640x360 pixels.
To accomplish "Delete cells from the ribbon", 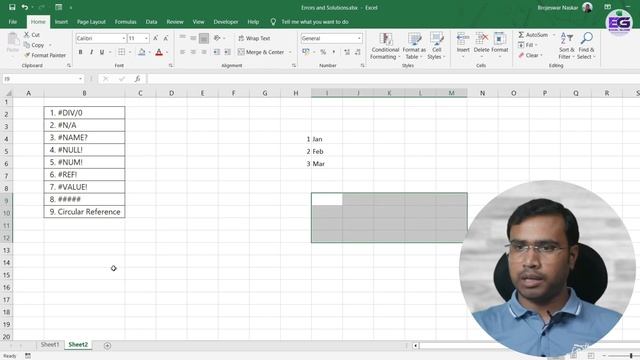I will pyautogui.click(x=481, y=45).
